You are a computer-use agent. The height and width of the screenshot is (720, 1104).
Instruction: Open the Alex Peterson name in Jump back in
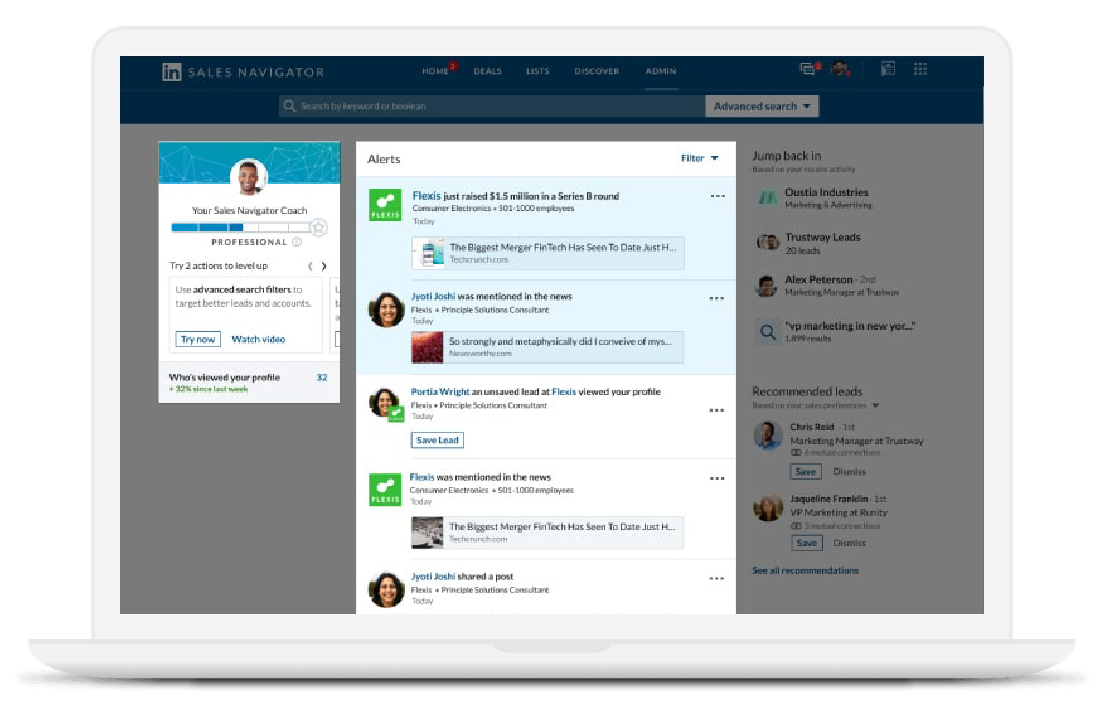pyautogui.click(x=819, y=279)
